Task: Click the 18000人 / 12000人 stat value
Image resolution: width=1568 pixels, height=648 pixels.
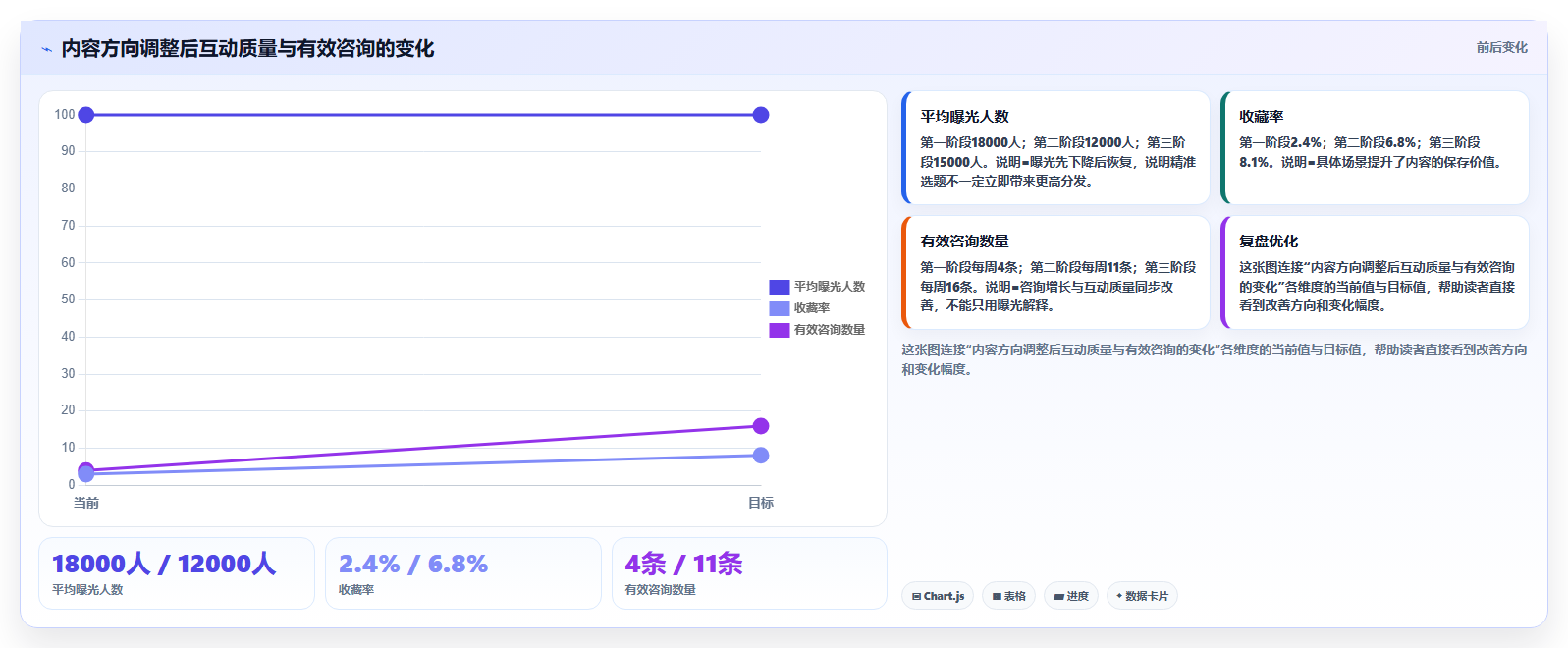Action: tap(164, 564)
